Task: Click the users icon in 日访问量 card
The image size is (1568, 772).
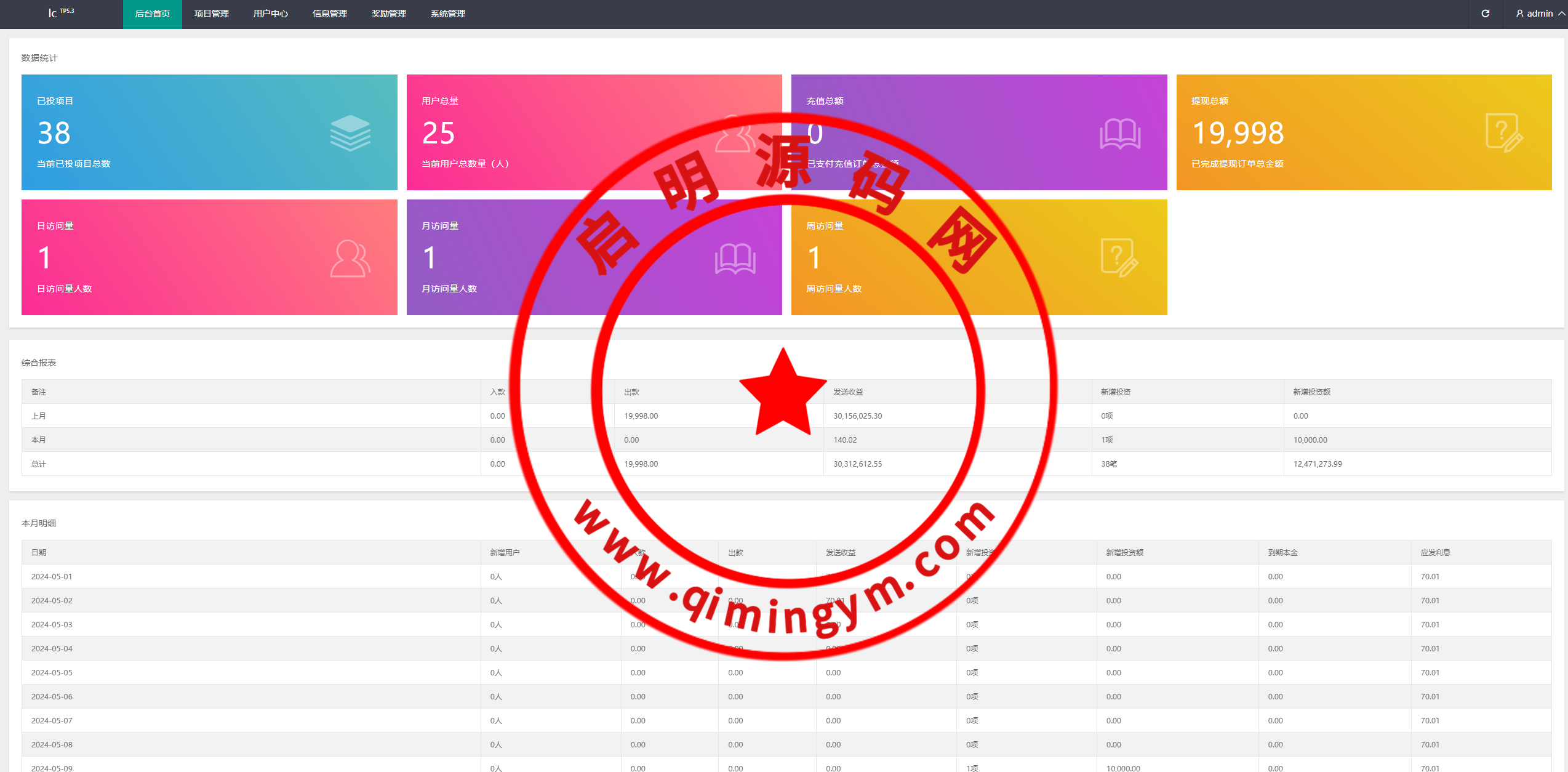Action: tap(350, 259)
